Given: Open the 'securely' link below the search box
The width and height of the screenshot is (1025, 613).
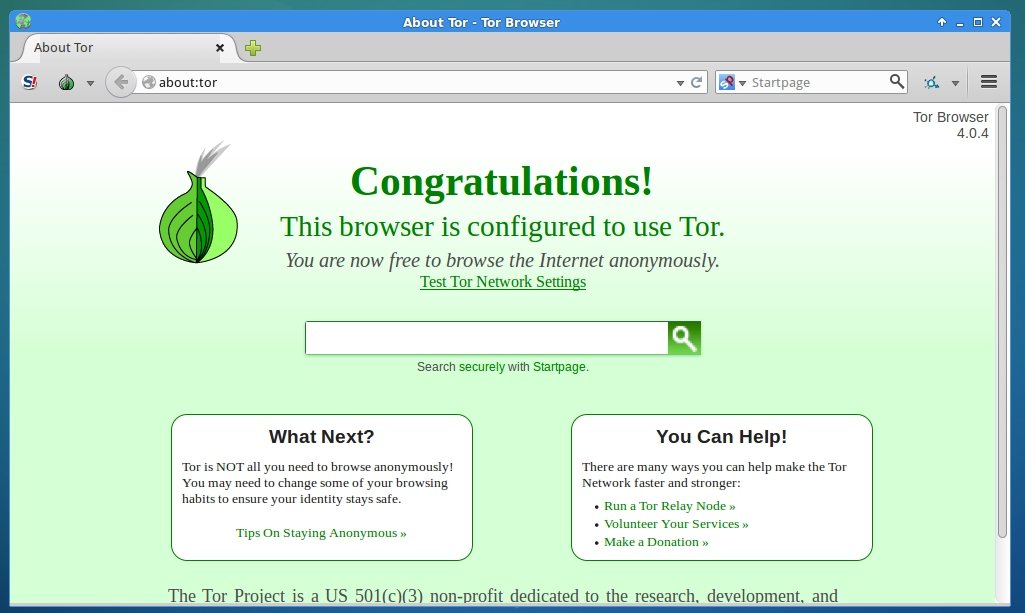Looking at the screenshot, I should [482, 367].
